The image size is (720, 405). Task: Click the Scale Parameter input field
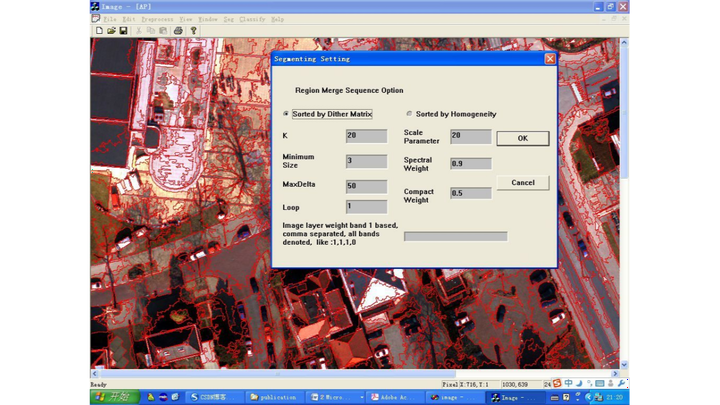coord(470,136)
